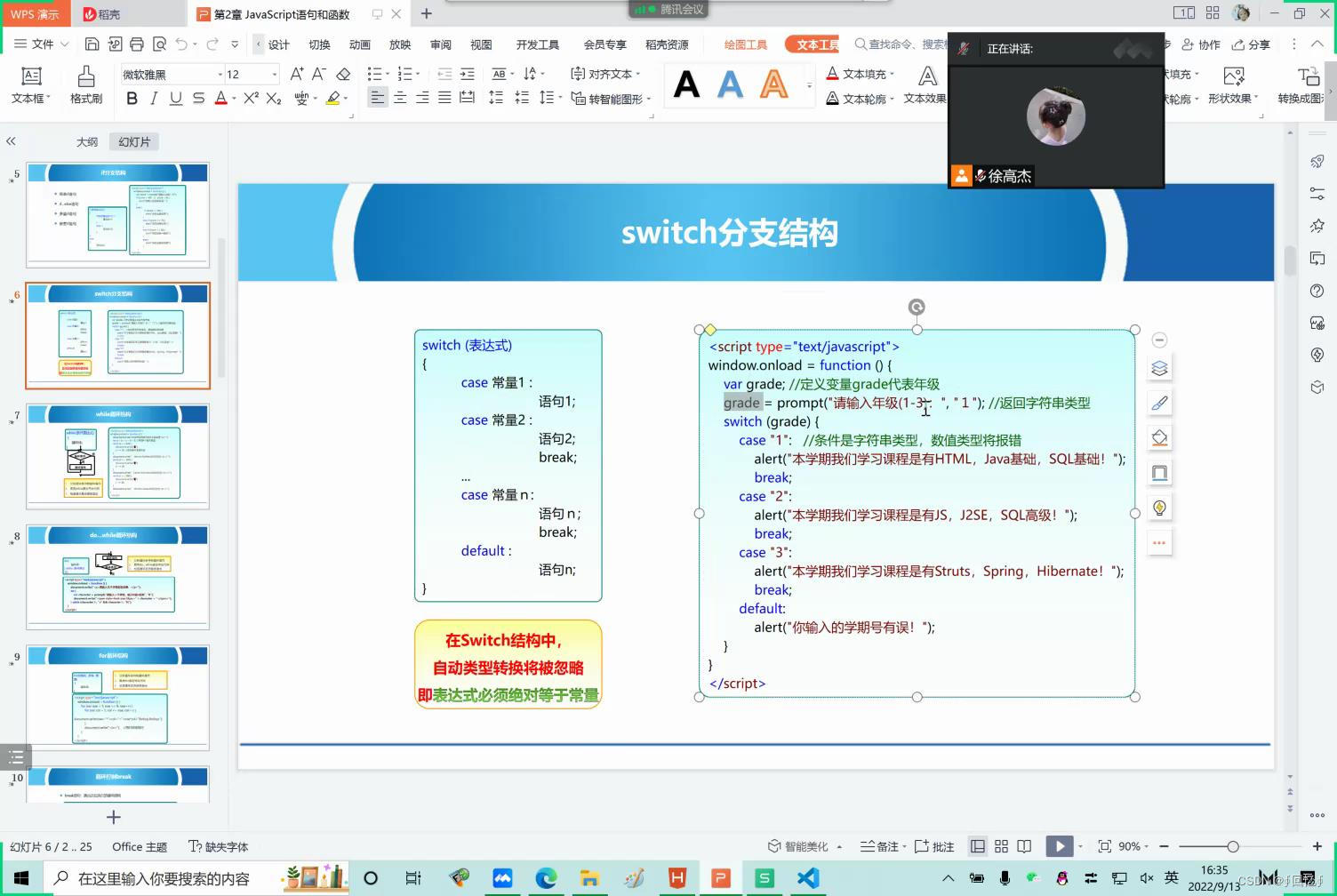Click the Share (分享) button

[1251, 44]
